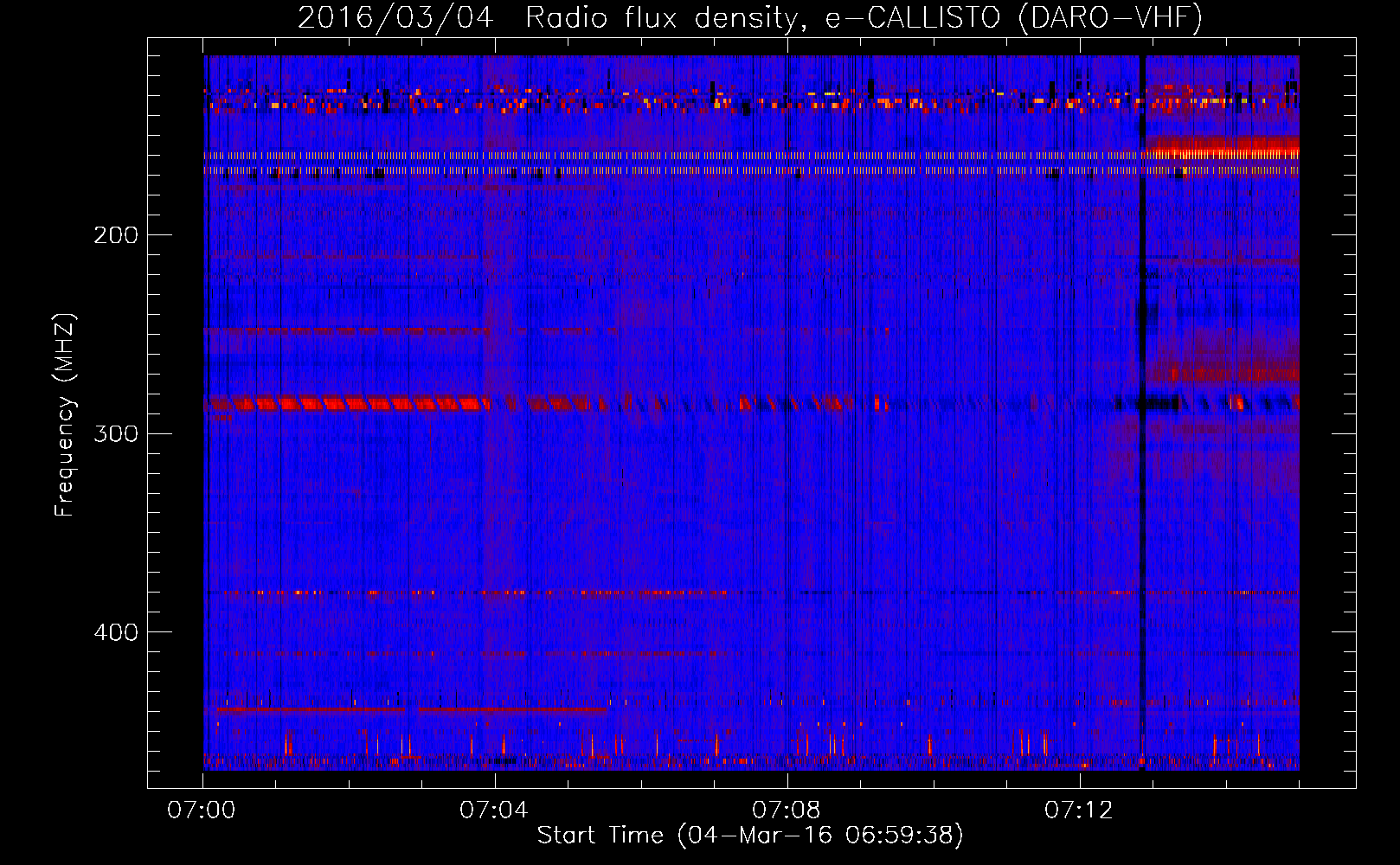Click the date "2016/03/04" in the title

pos(395,17)
